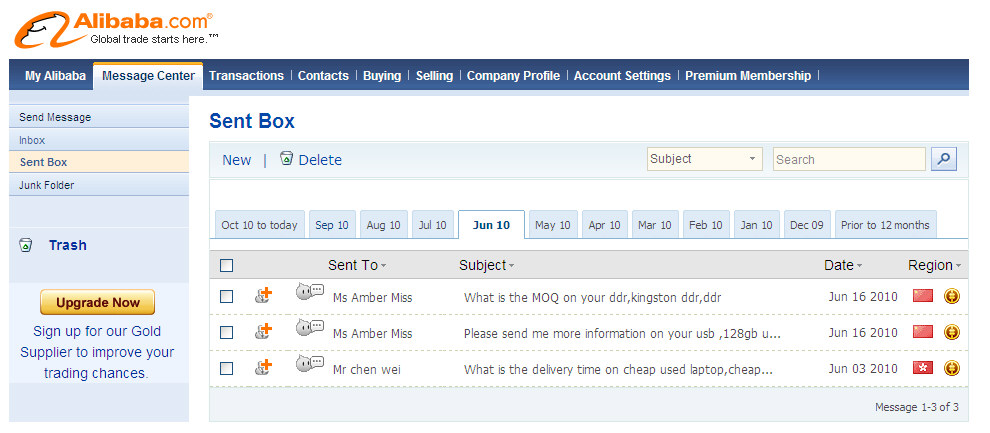Screen dimensions: 990x433
Task: Select the Dec 09 tab
Action: click(x=808, y=225)
